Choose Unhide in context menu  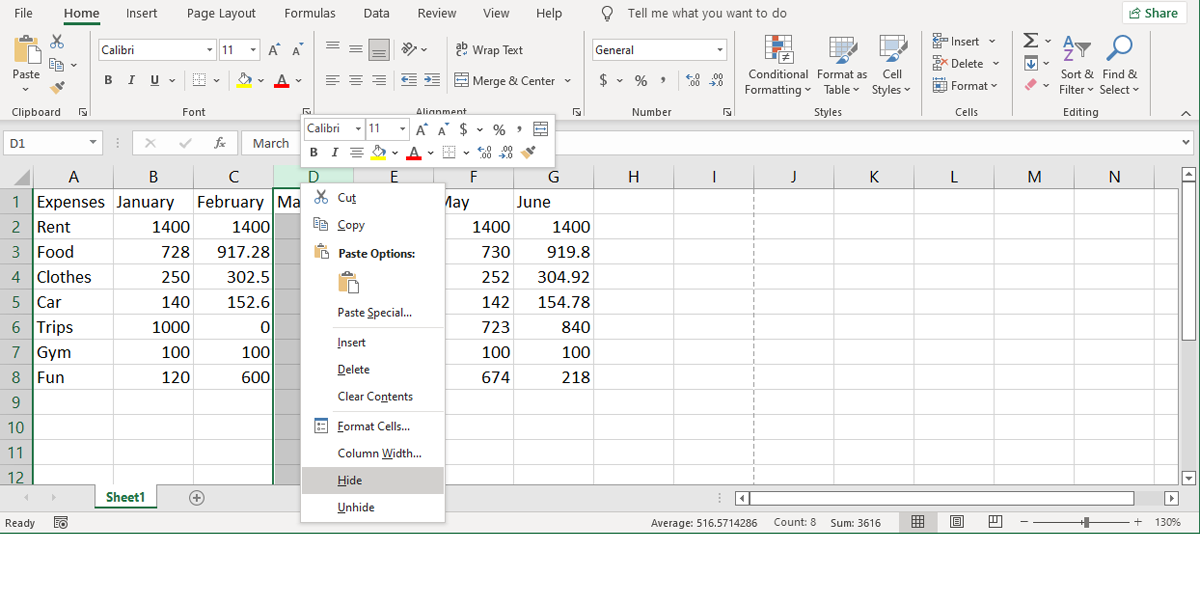(373, 507)
